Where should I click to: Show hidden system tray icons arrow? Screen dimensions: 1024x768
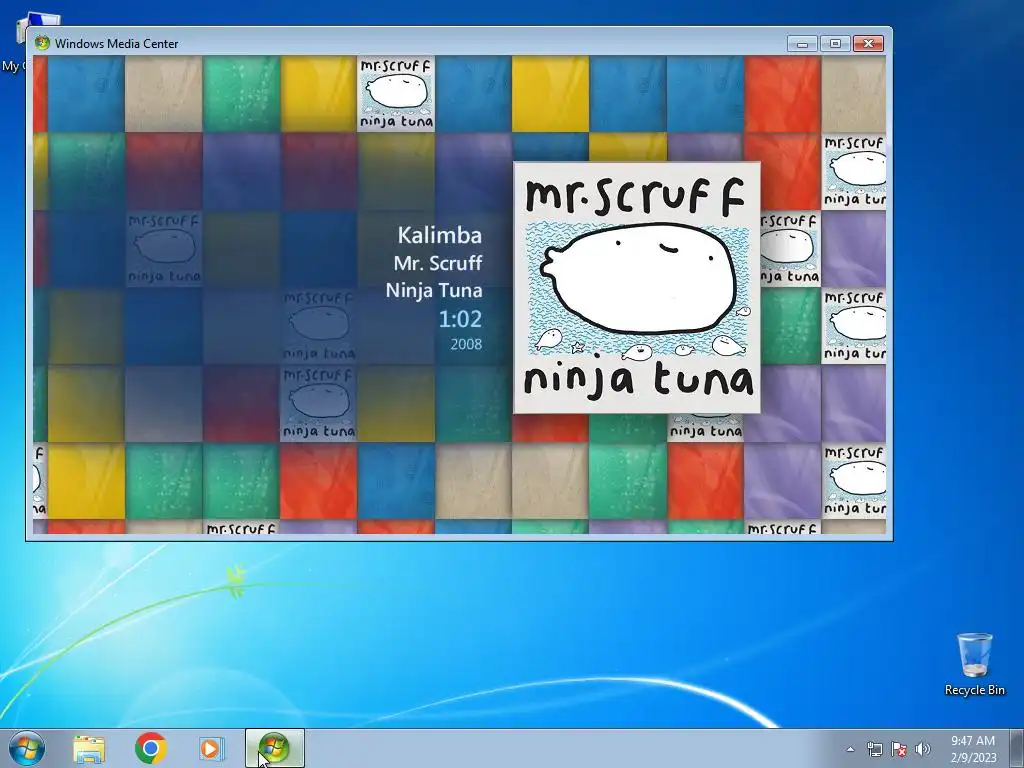coord(850,749)
